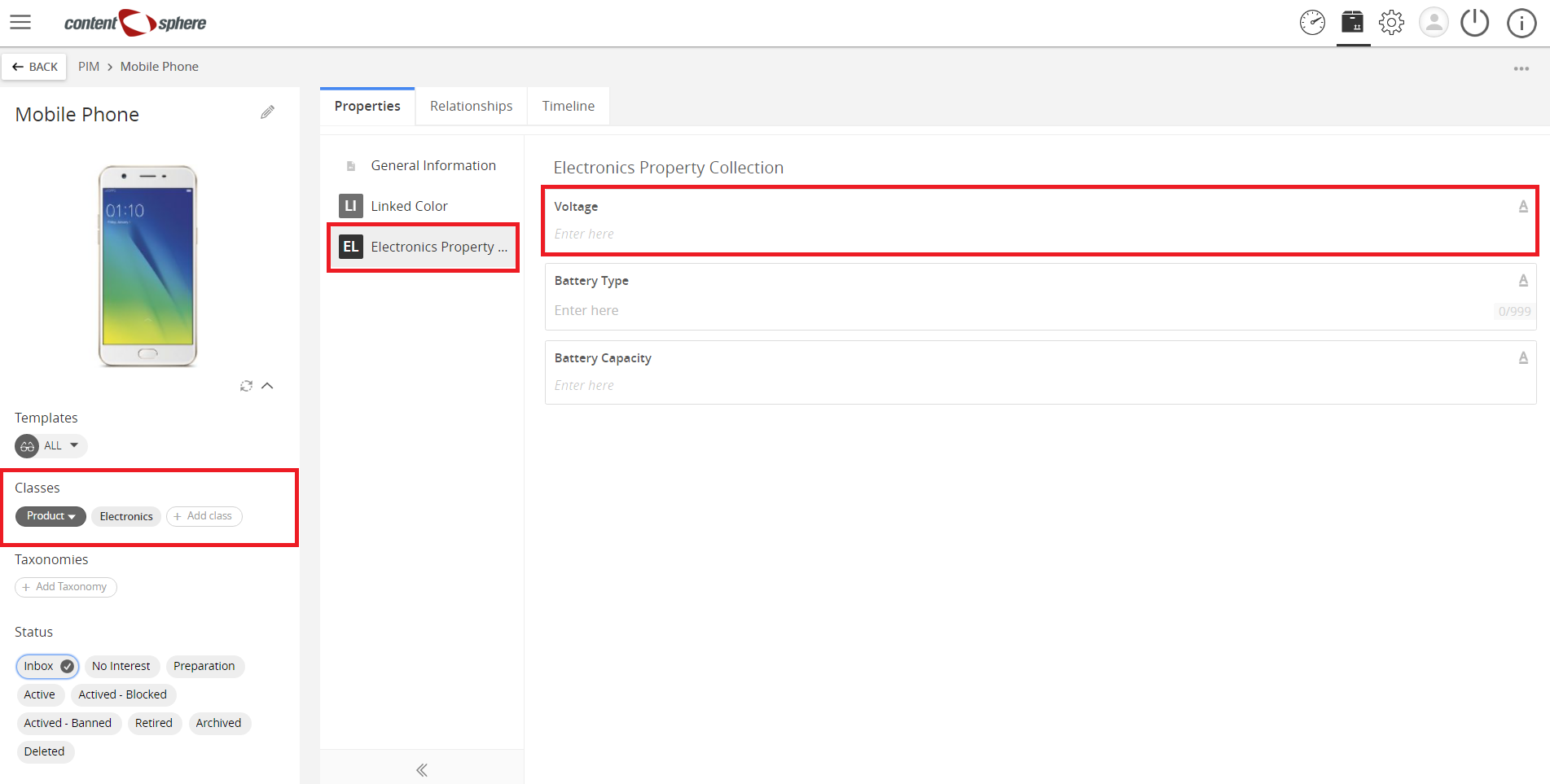Screen dimensions: 1550x784
Task: Click the LI Linked Color icon
Action: [x=350, y=206]
